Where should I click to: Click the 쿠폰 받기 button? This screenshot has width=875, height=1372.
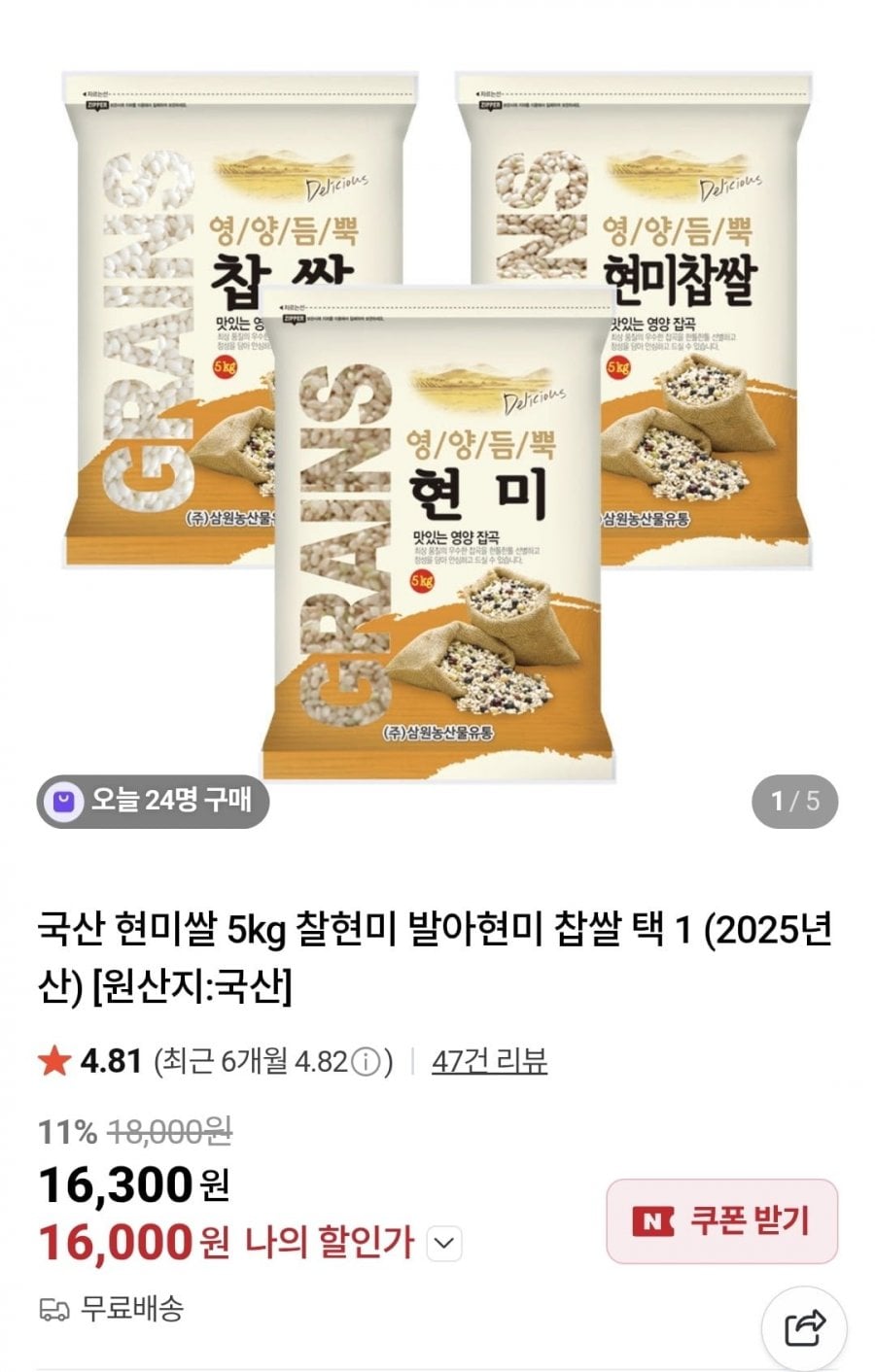[721, 1221]
